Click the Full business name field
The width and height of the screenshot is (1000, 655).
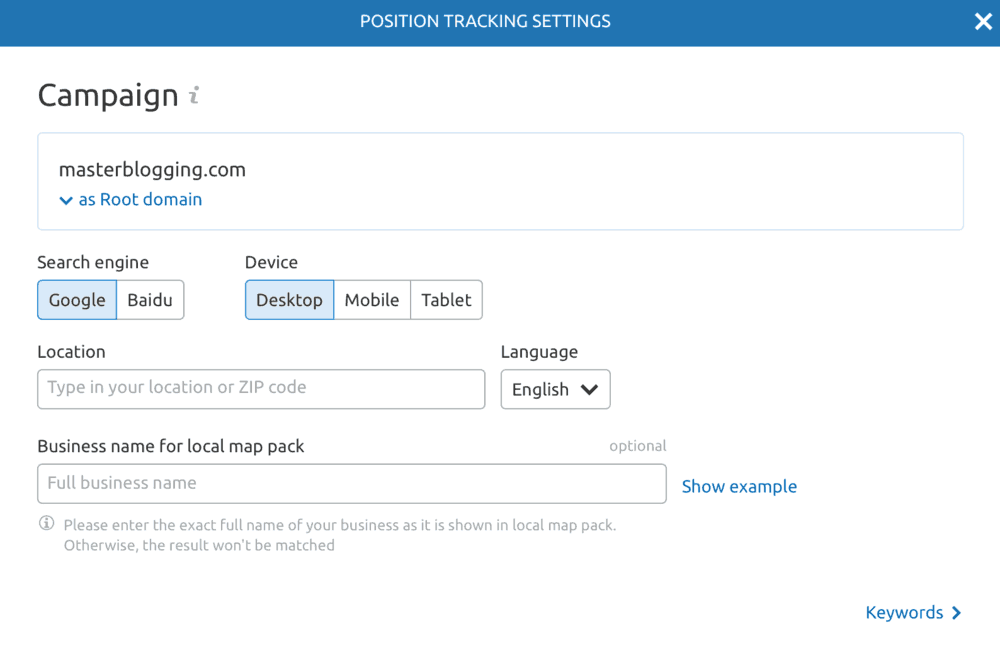[351, 483]
